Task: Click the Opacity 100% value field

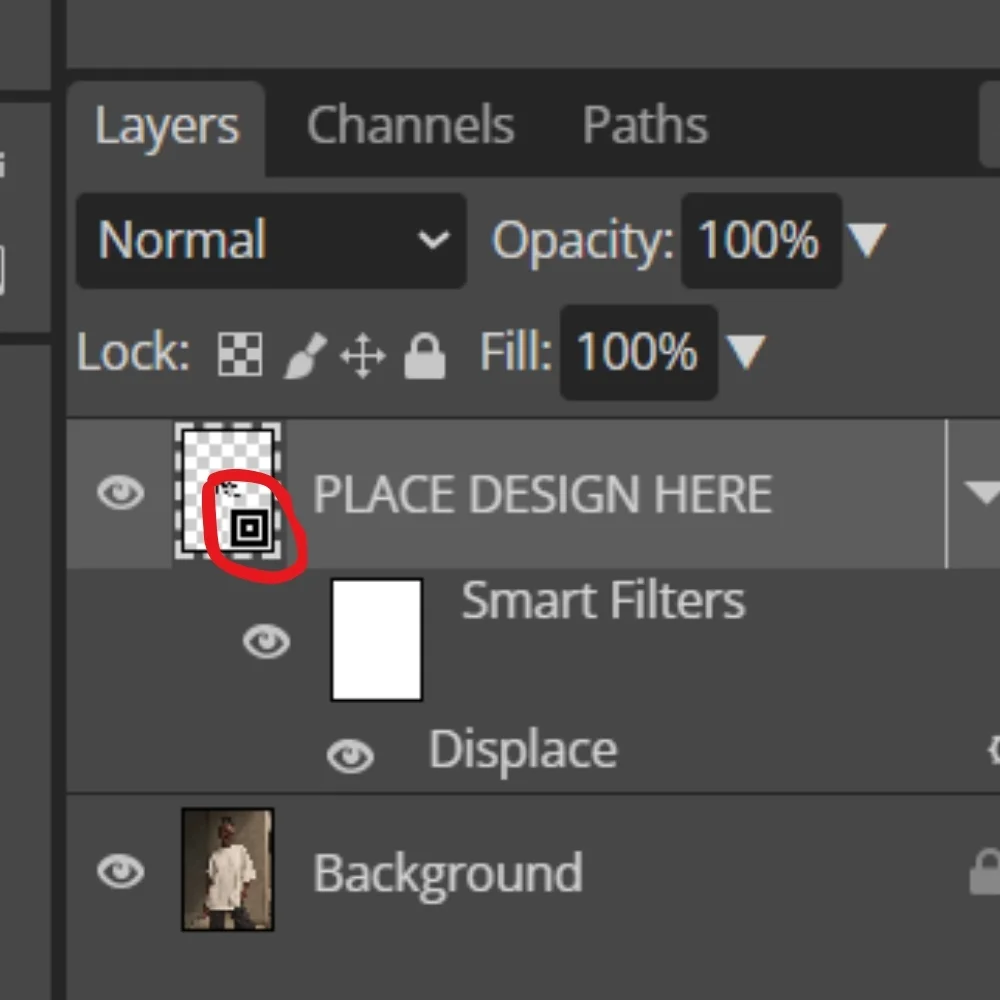Action: coord(760,240)
